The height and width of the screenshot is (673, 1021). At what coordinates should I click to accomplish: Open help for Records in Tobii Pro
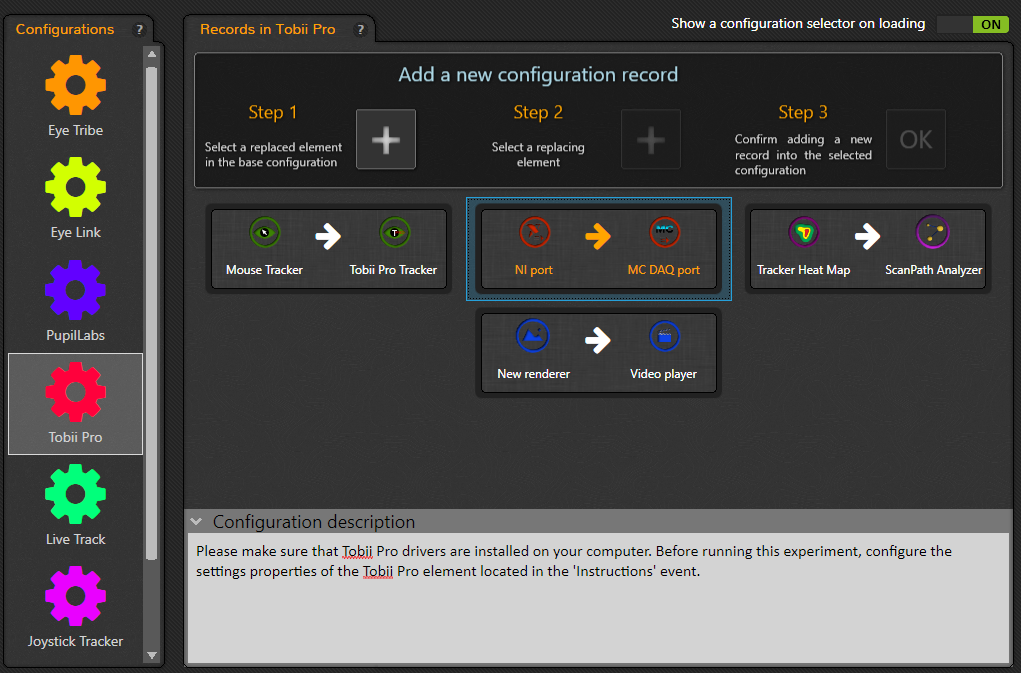(x=360, y=30)
